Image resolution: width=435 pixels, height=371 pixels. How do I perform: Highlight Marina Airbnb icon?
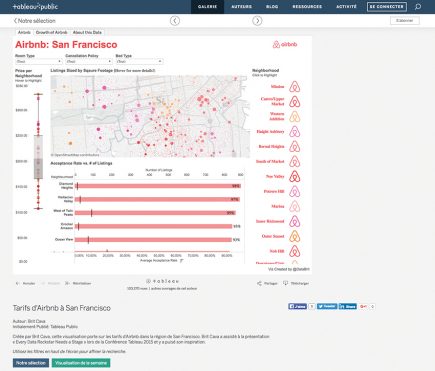295,206
